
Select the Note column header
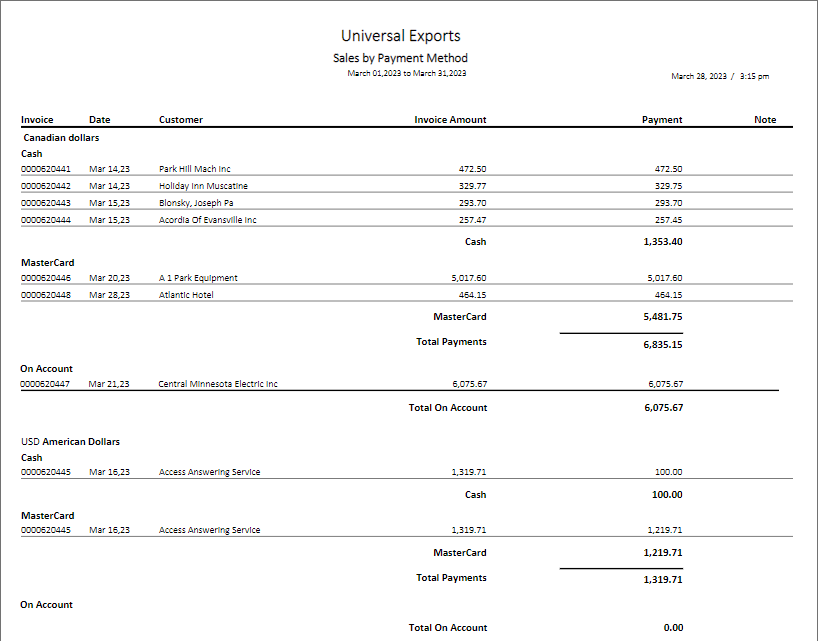[x=765, y=120]
